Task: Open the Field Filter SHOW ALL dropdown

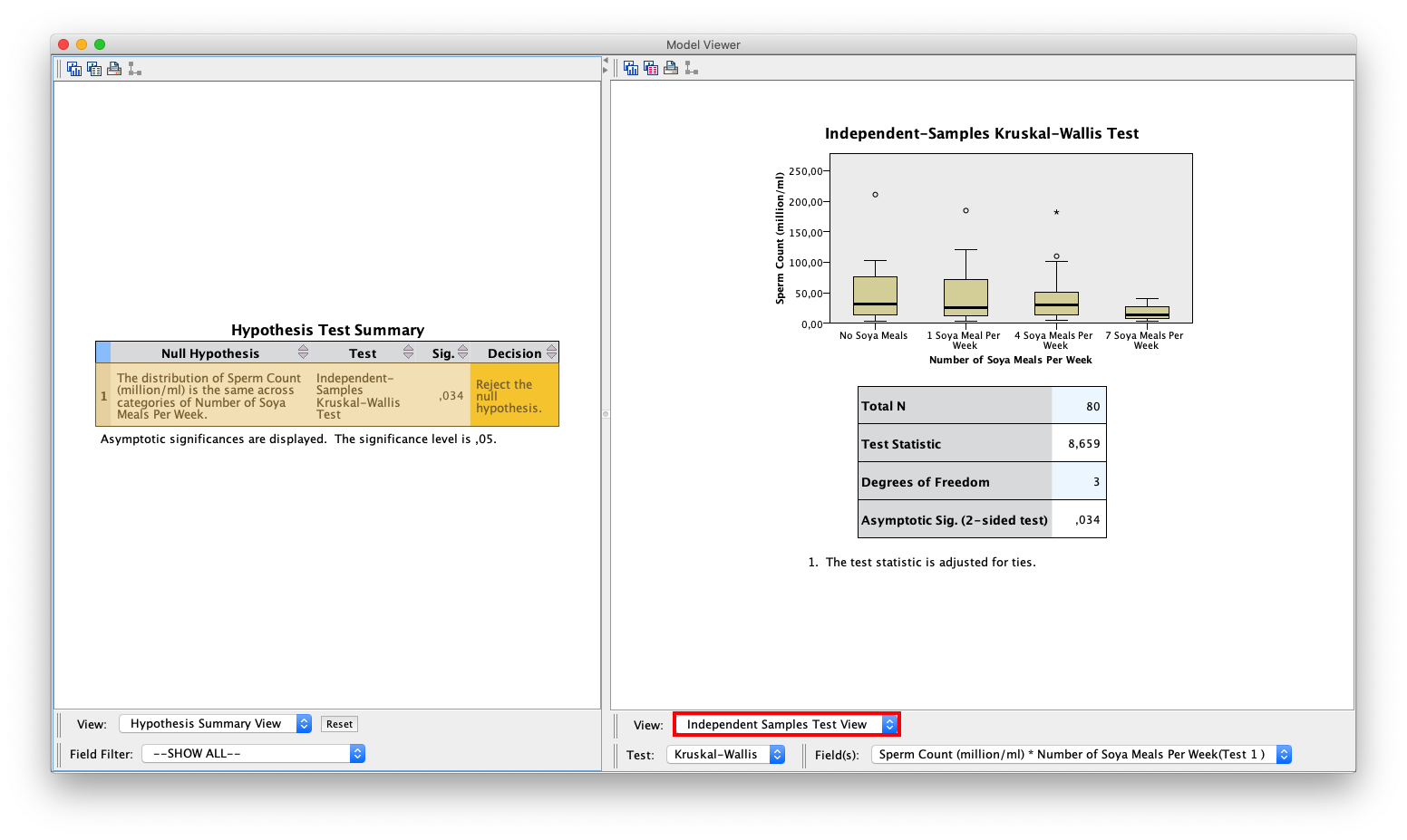Action: click(x=254, y=754)
